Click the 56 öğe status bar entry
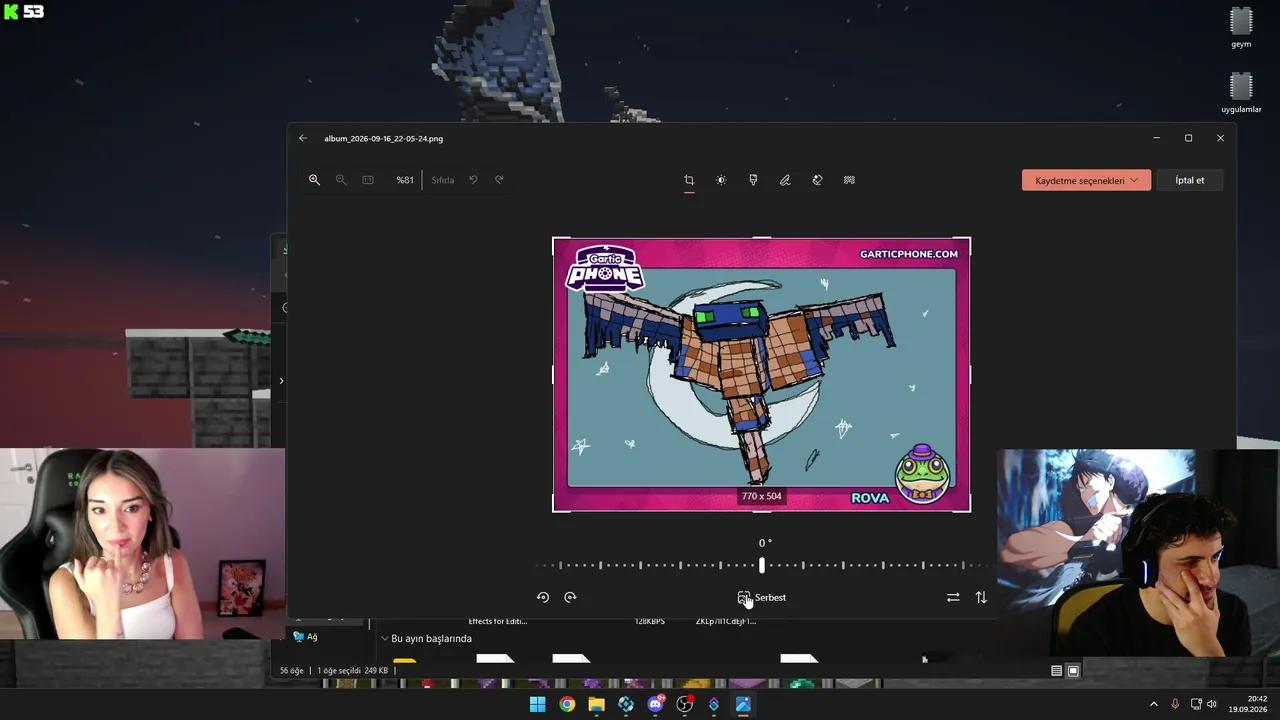Screen dimensions: 1280x720 291,671
